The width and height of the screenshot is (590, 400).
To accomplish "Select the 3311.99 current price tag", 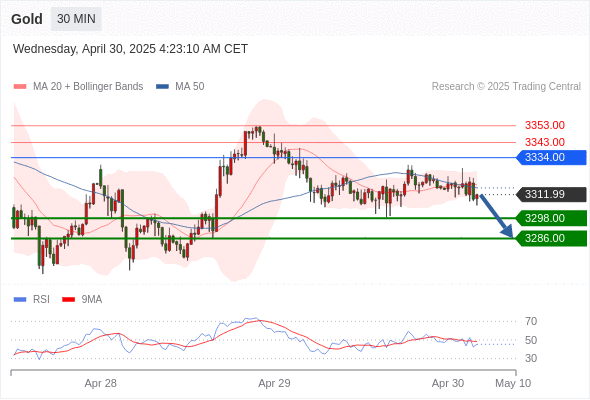I will point(551,195).
